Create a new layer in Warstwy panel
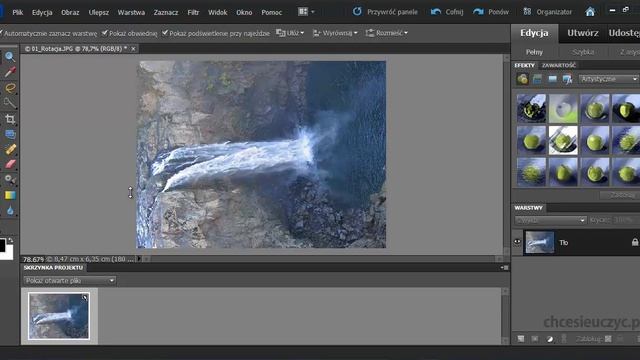 [x=521, y=339]
